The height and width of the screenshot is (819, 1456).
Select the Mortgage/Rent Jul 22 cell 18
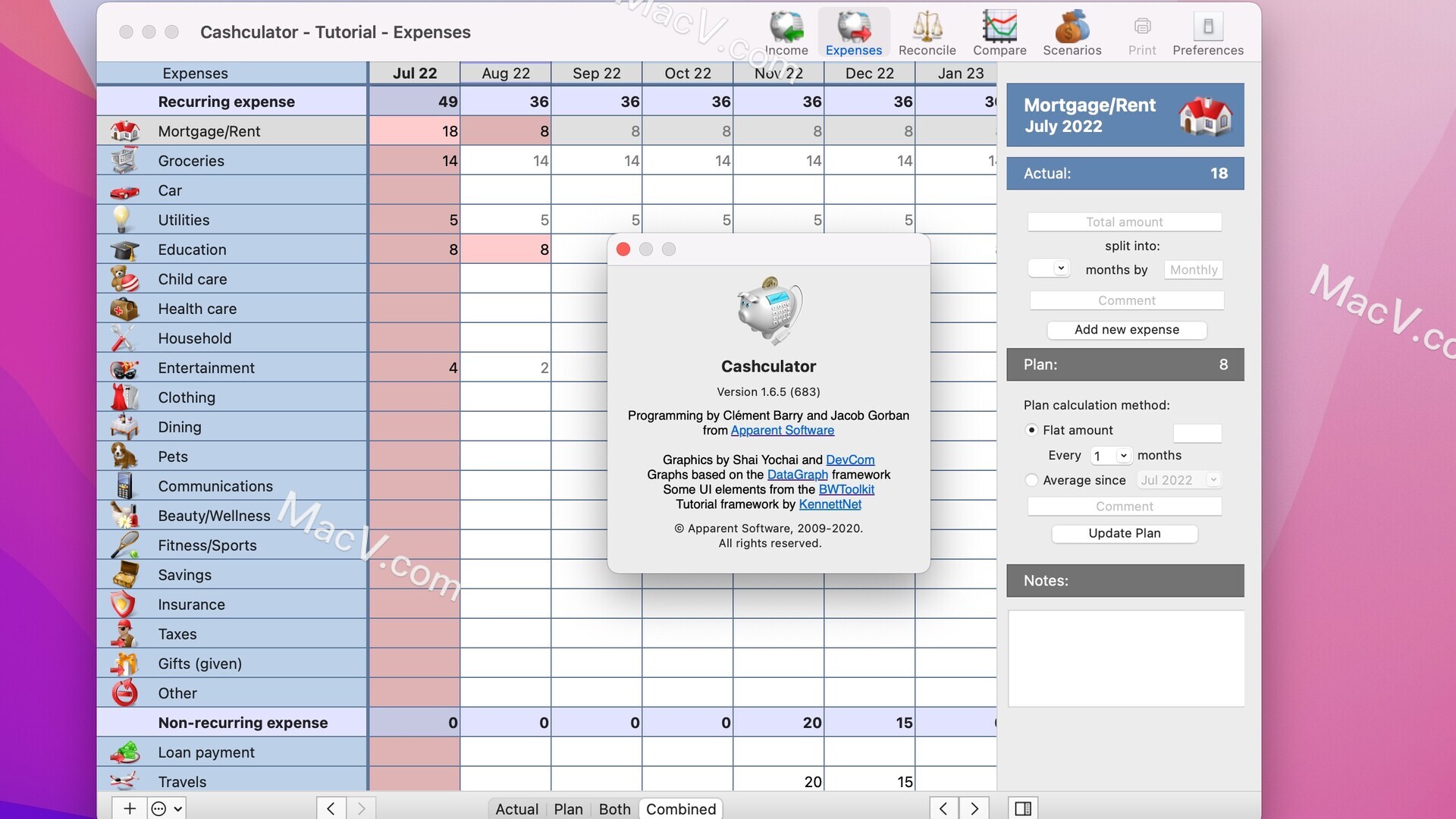point(415,131)
